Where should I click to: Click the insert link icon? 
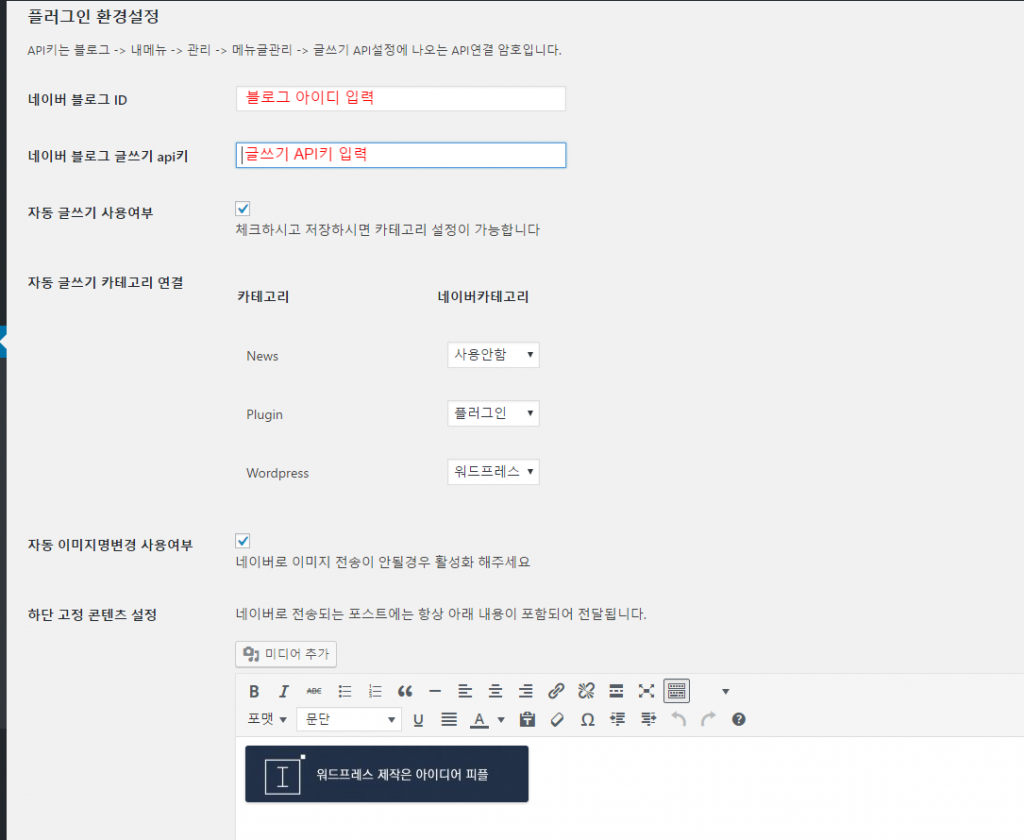click(x=556, y=691)
